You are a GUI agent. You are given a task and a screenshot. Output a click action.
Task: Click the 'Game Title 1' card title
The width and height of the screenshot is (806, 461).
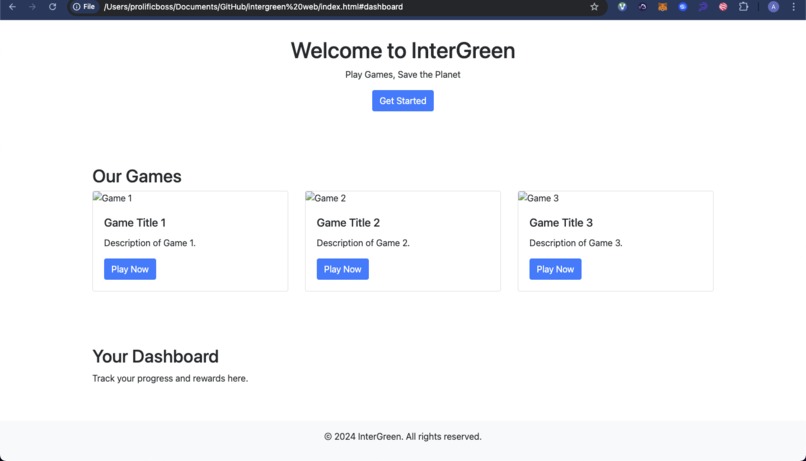(x=135, y=223)
